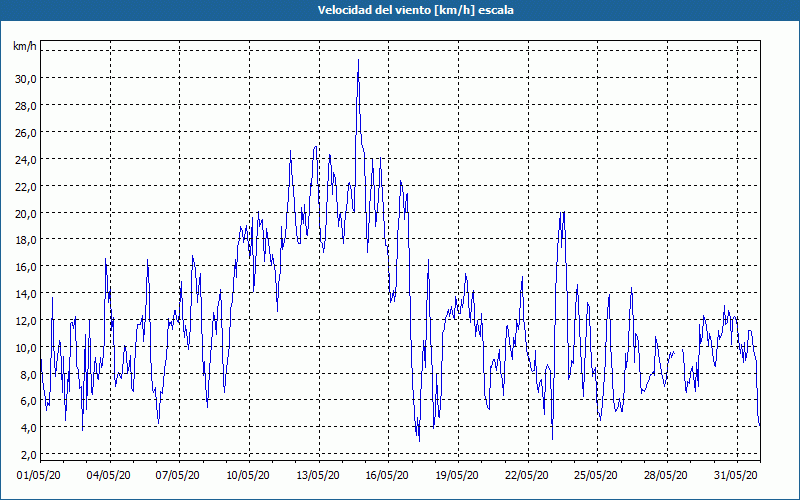Image resolution: width=800 pixels, height=500 pixels.
Task: Click the '26,0' y-axis value
Action: pyautogui.click(x=26, y=133)
